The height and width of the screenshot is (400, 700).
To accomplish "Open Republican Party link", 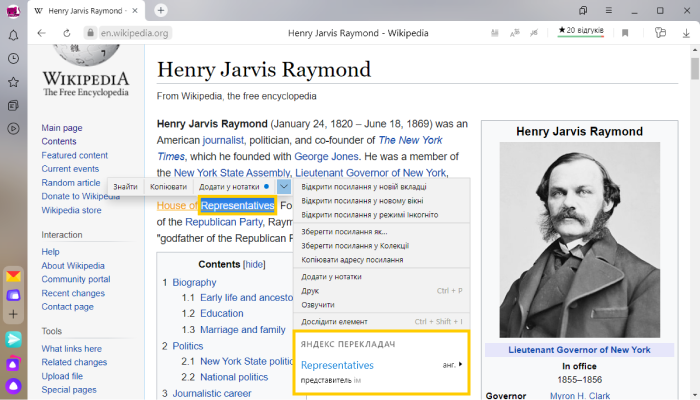I will (224, 222).
